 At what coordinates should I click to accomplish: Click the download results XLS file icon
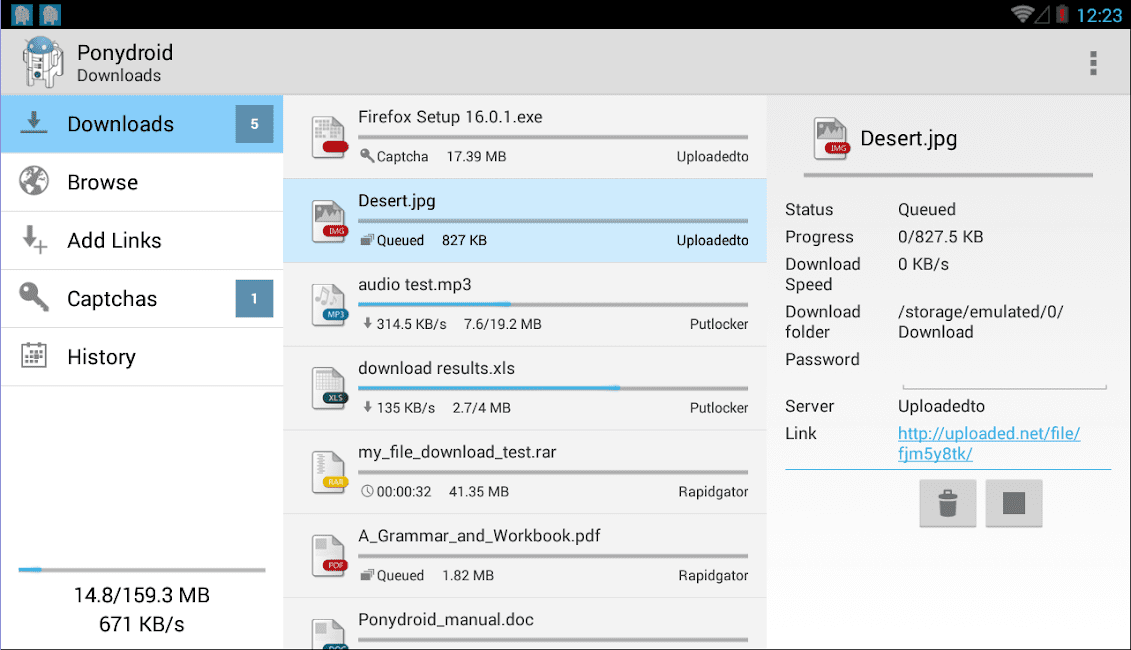(x=329, y=388)
